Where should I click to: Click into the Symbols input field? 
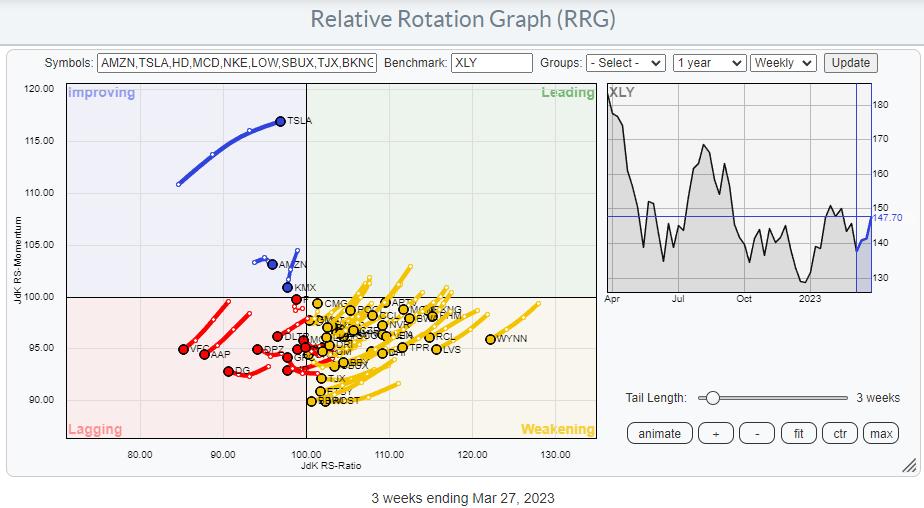(237, 62)
